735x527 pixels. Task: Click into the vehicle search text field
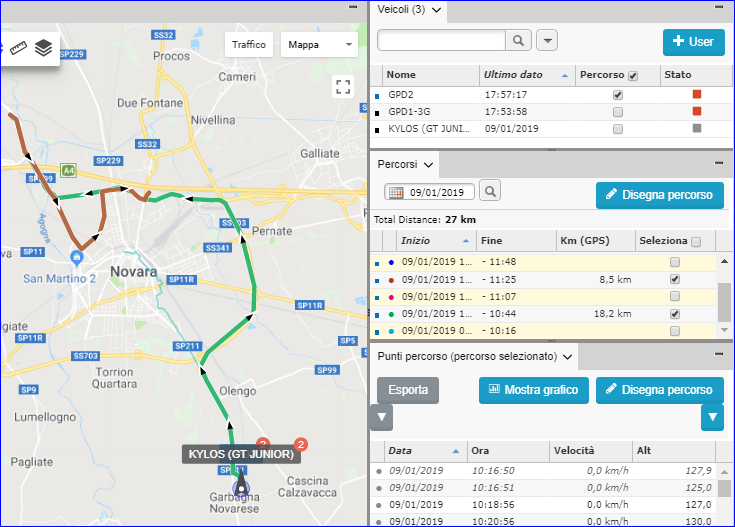[441, 40]
